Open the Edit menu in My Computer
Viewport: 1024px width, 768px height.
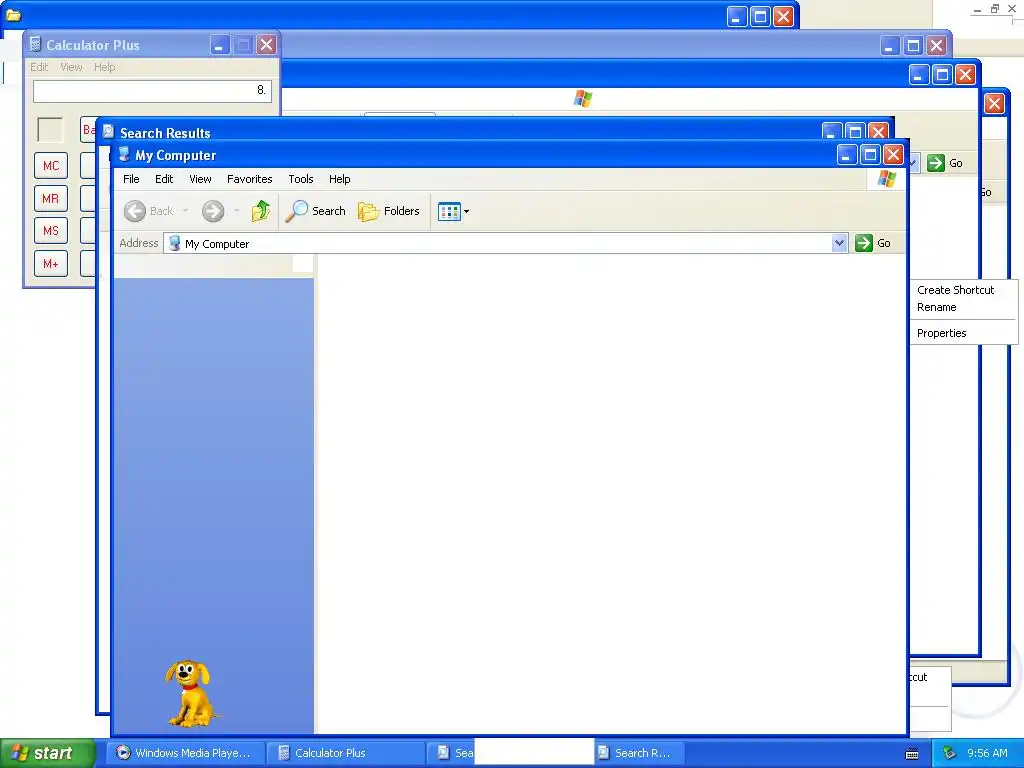click(164, 179)
